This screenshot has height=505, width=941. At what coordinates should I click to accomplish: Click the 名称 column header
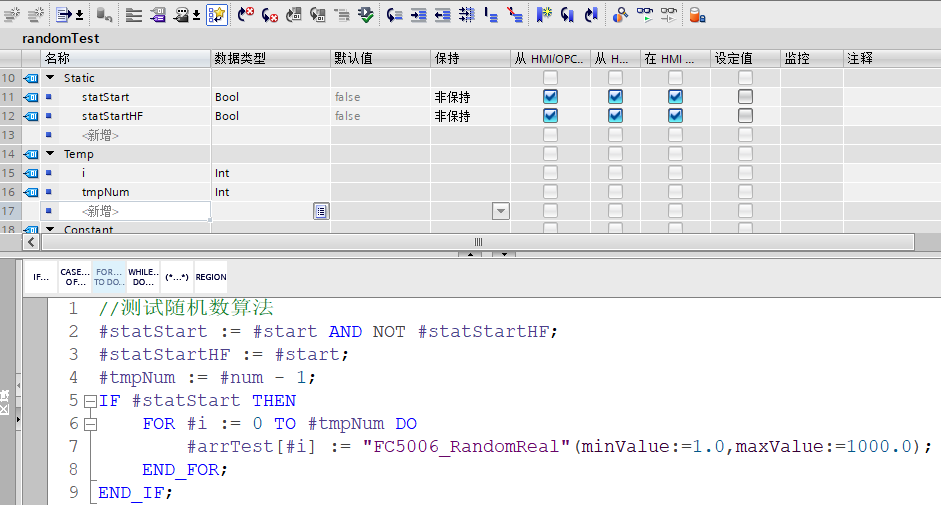tap(125, 58)
